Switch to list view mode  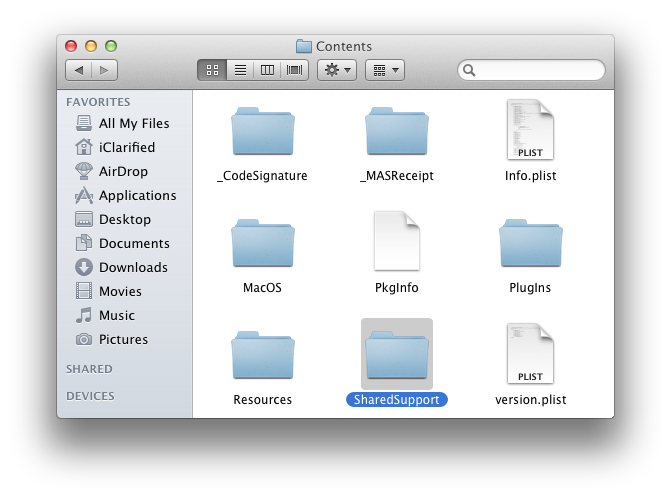240,70
